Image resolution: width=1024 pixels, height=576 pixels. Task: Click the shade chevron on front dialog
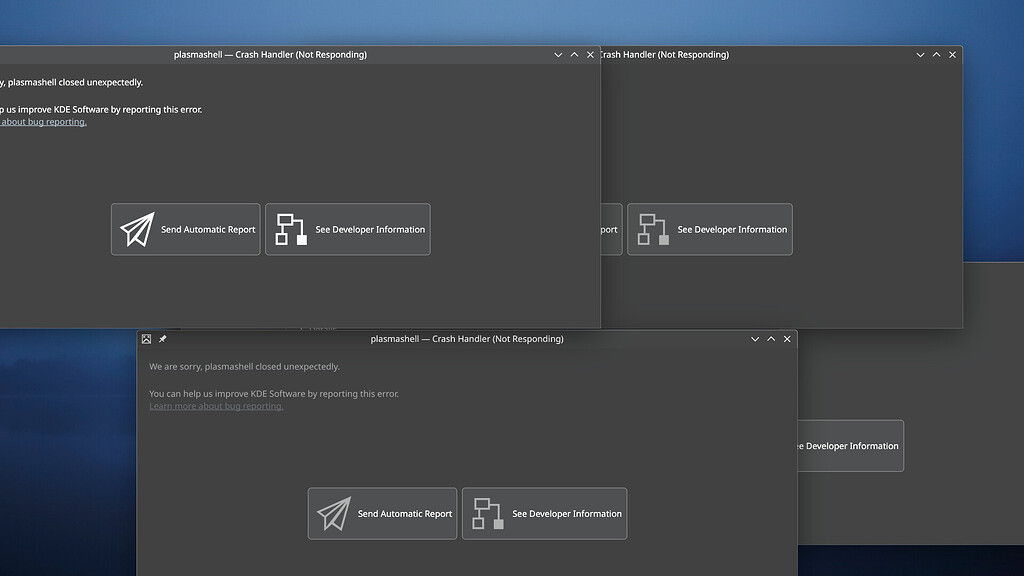pyautogui.click(x=755, y=338)
